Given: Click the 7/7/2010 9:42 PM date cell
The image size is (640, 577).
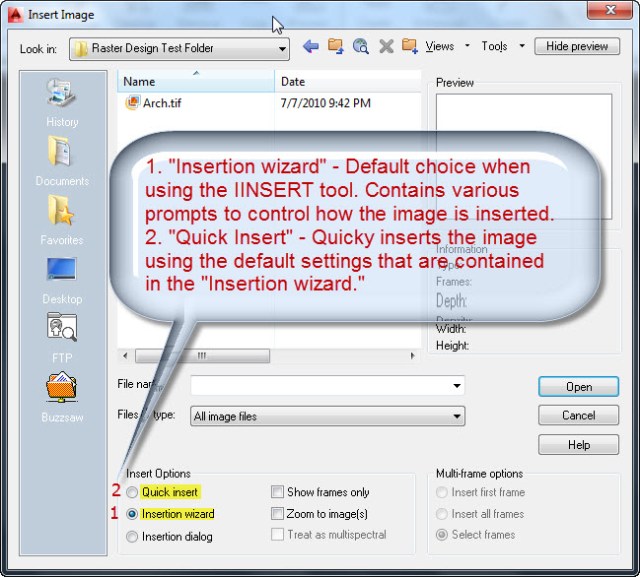Looking at the screenshot, I should (325, 103).
